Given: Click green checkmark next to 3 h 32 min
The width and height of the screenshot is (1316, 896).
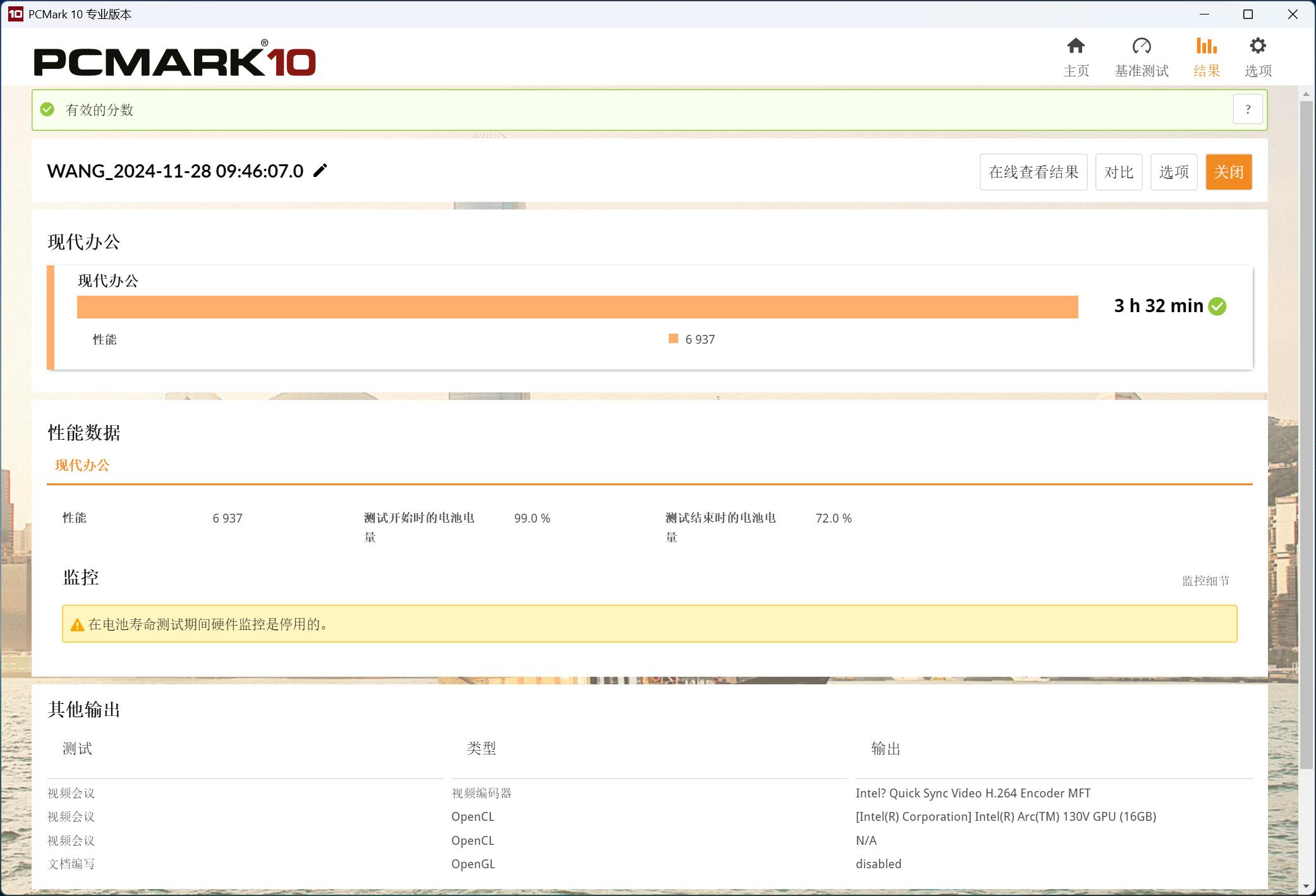Looking at the screenshot, I should (x=1217, y=306).
